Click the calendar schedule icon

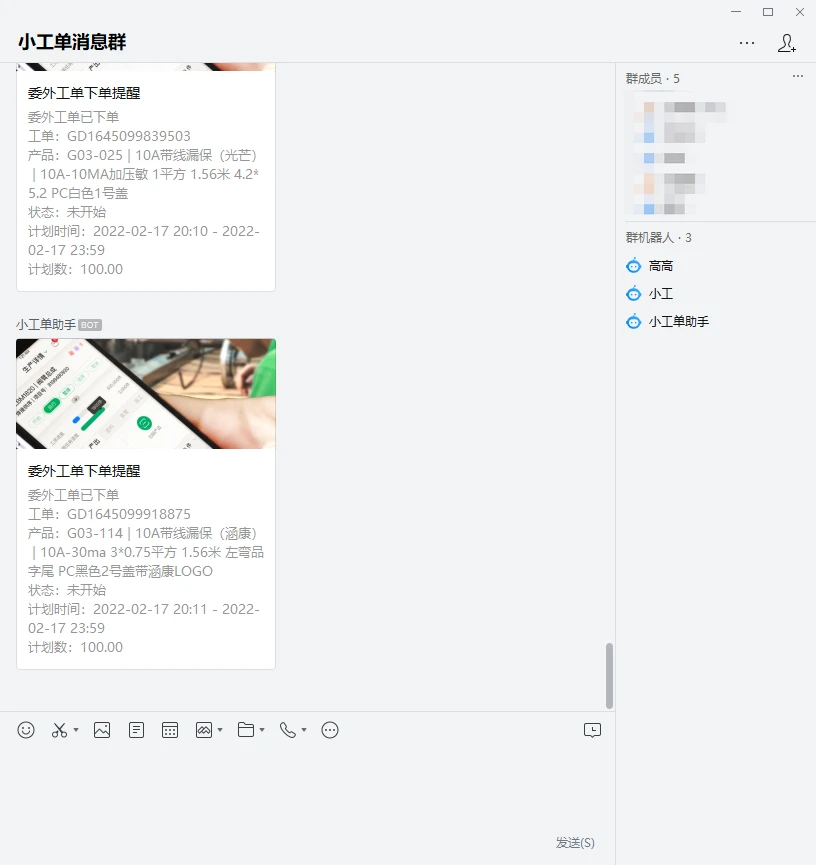(x=170, y=730)
